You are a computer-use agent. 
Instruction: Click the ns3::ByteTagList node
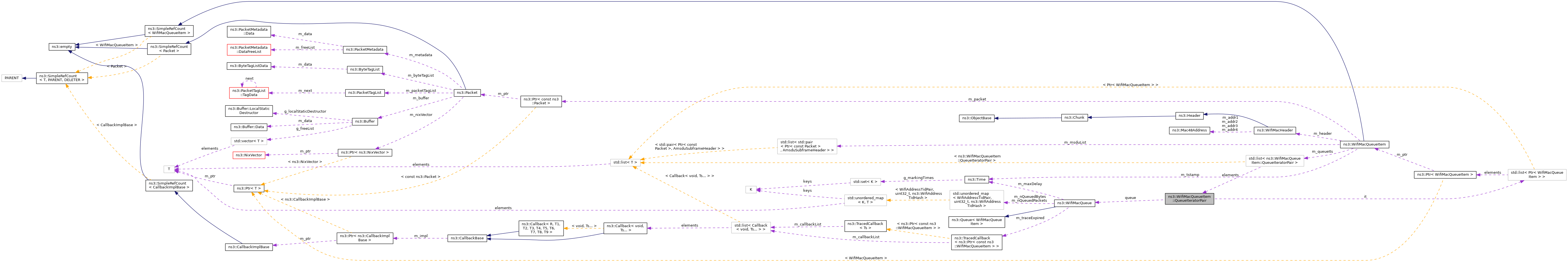365,69
